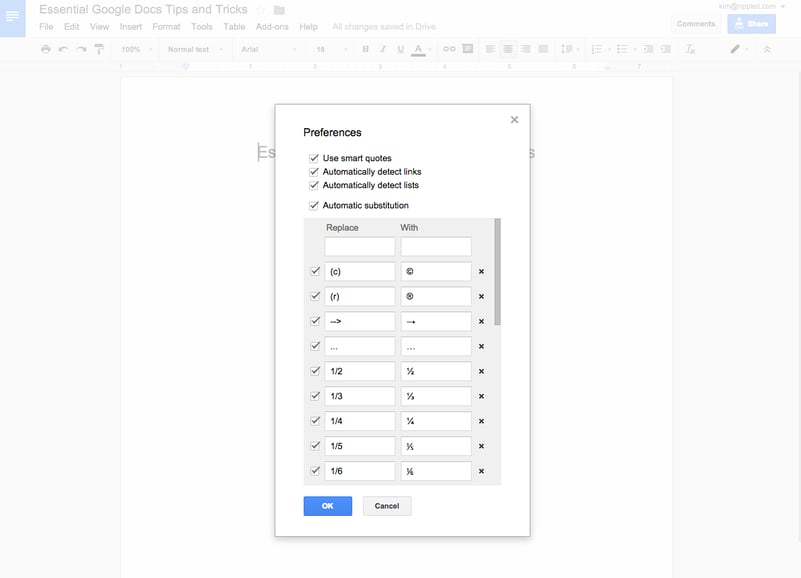Open the Format menu
Image resolution: width=801 pixels, height=578 pixels.
166,27
